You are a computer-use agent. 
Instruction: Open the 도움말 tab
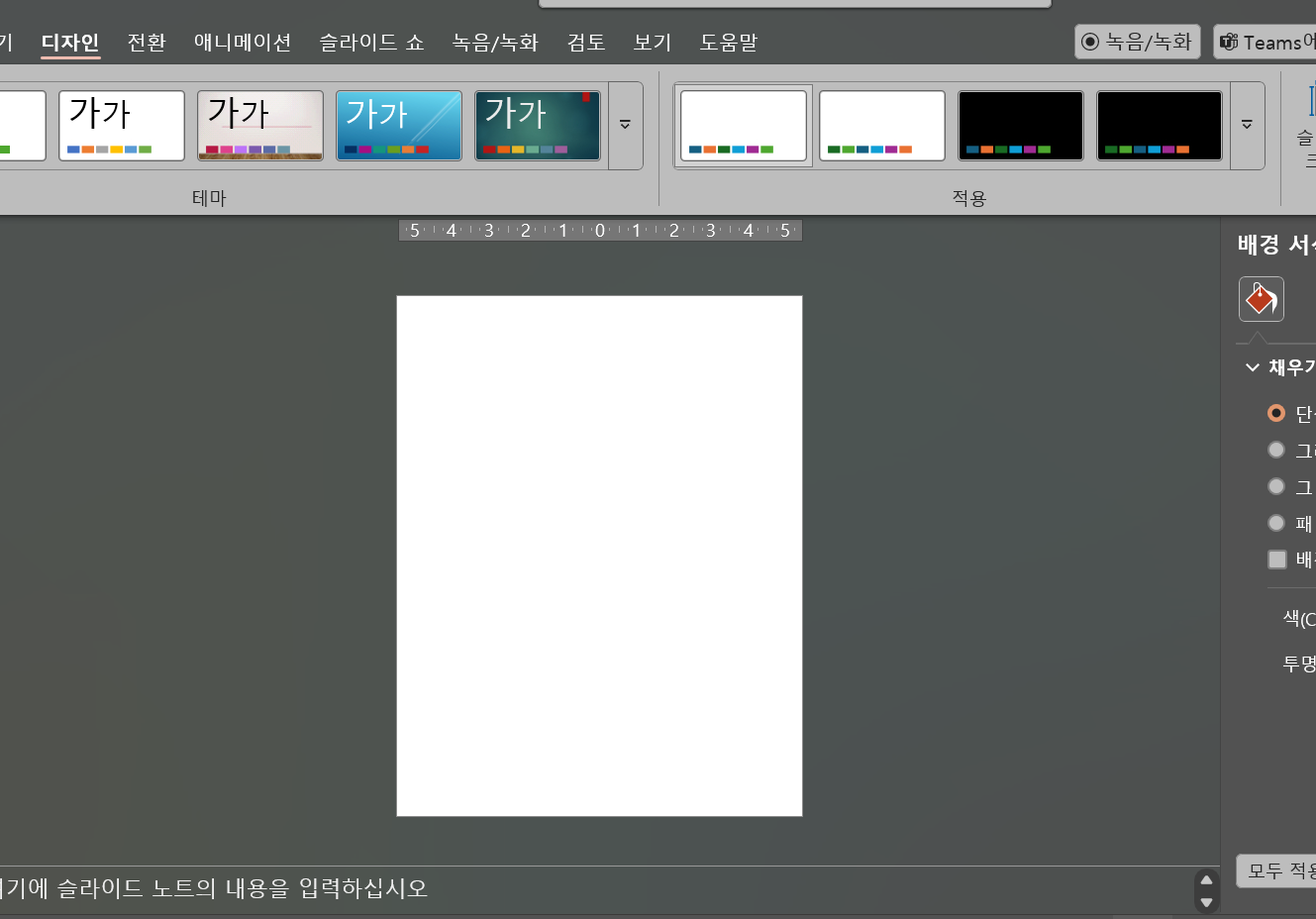729,43
